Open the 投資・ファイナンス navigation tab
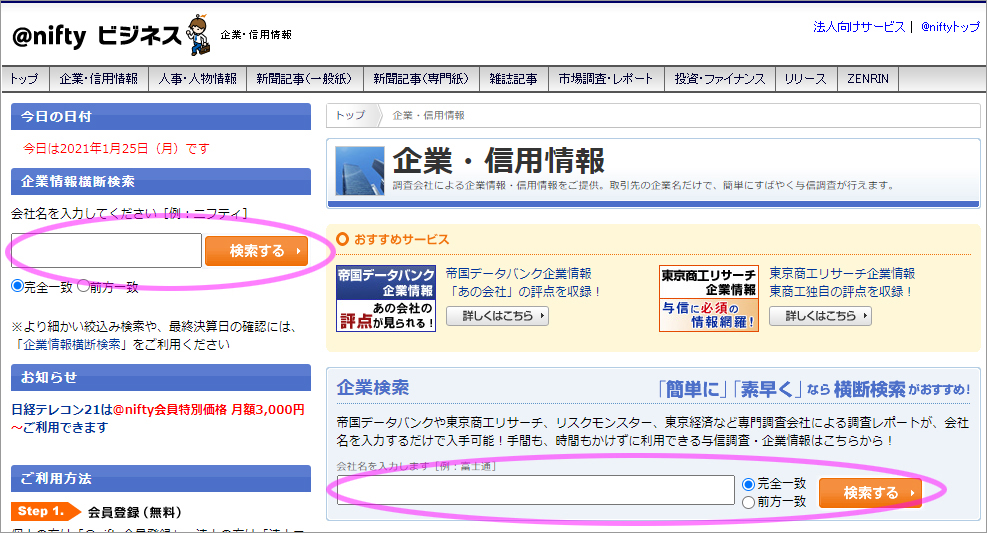The image size is (987, 533). [720, 79]
